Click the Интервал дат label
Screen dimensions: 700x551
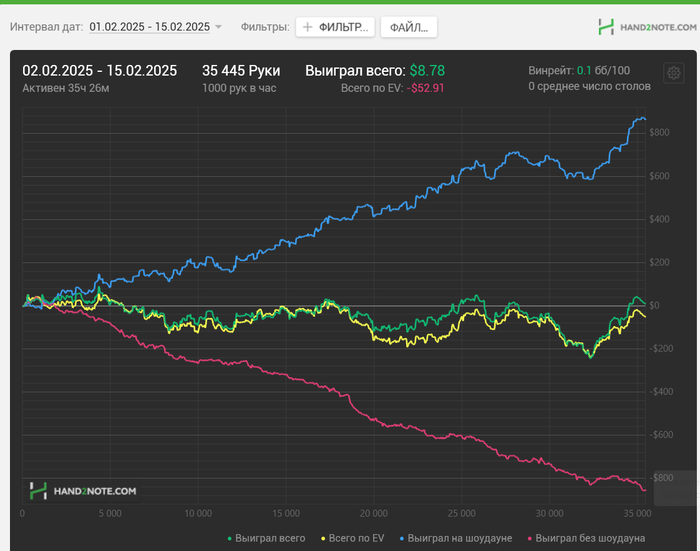click(46, 27)
